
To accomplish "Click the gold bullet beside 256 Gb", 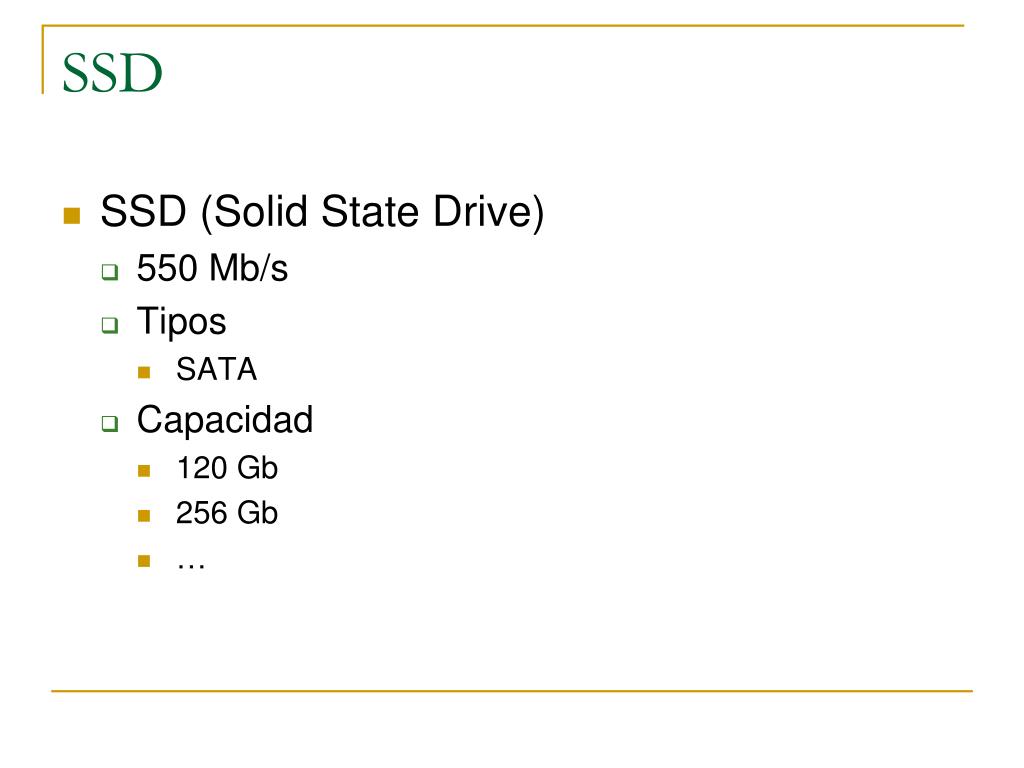I will [144, 516].
